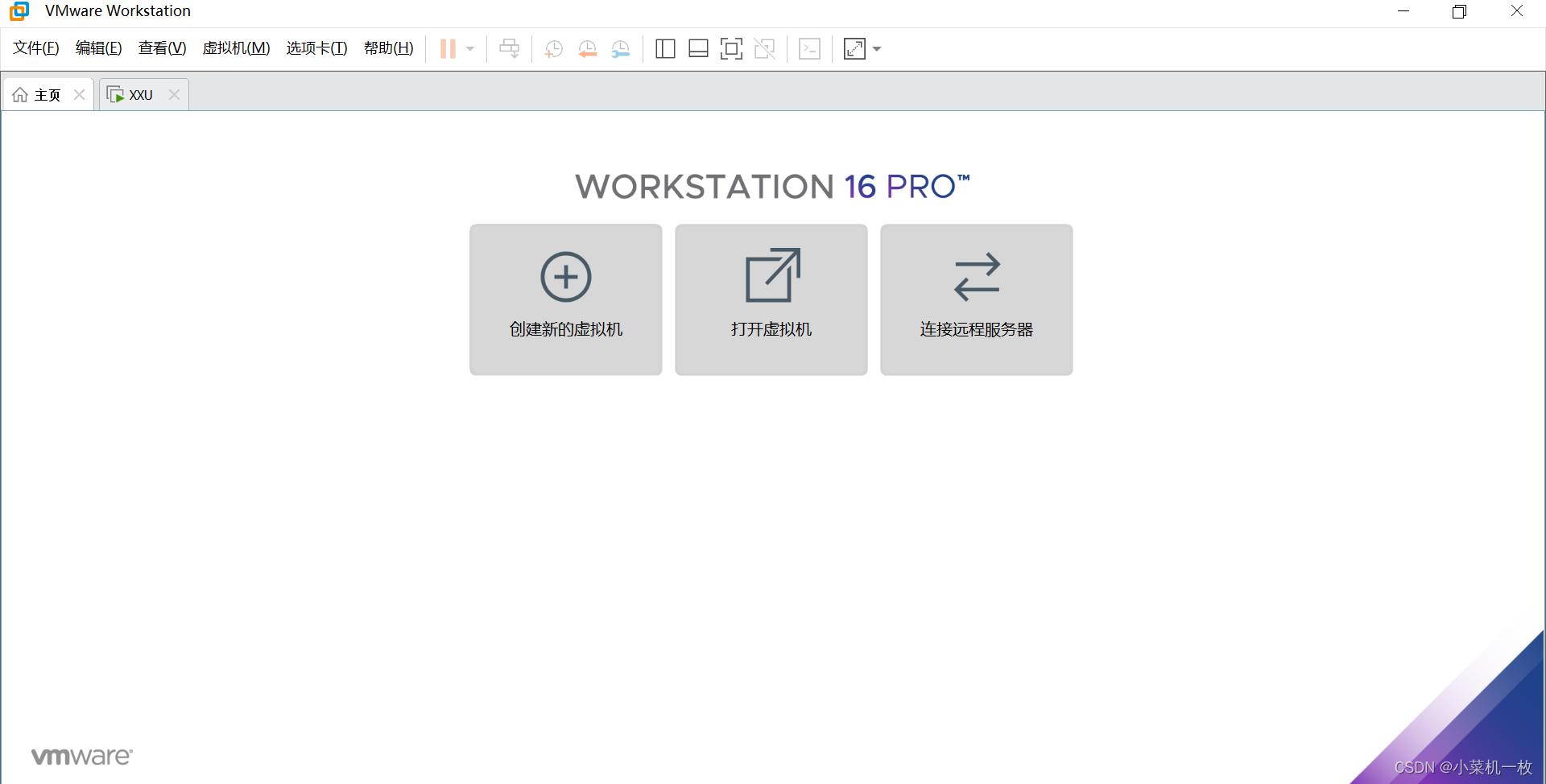Toggle the library sidebar panel icon
Screen dimensions: 1546x784
point(665,49)
